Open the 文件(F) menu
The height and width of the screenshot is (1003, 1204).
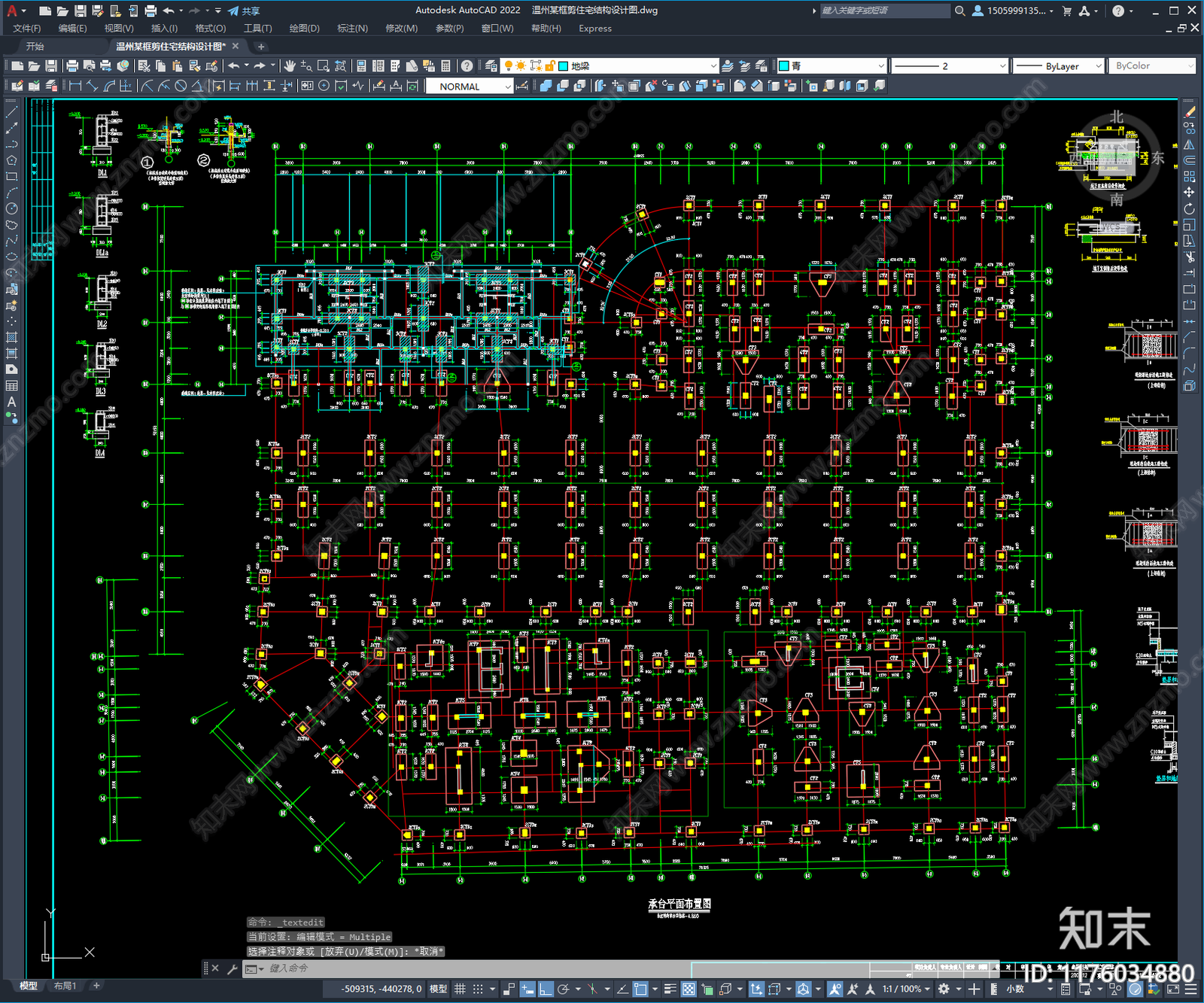coord(26,29)
